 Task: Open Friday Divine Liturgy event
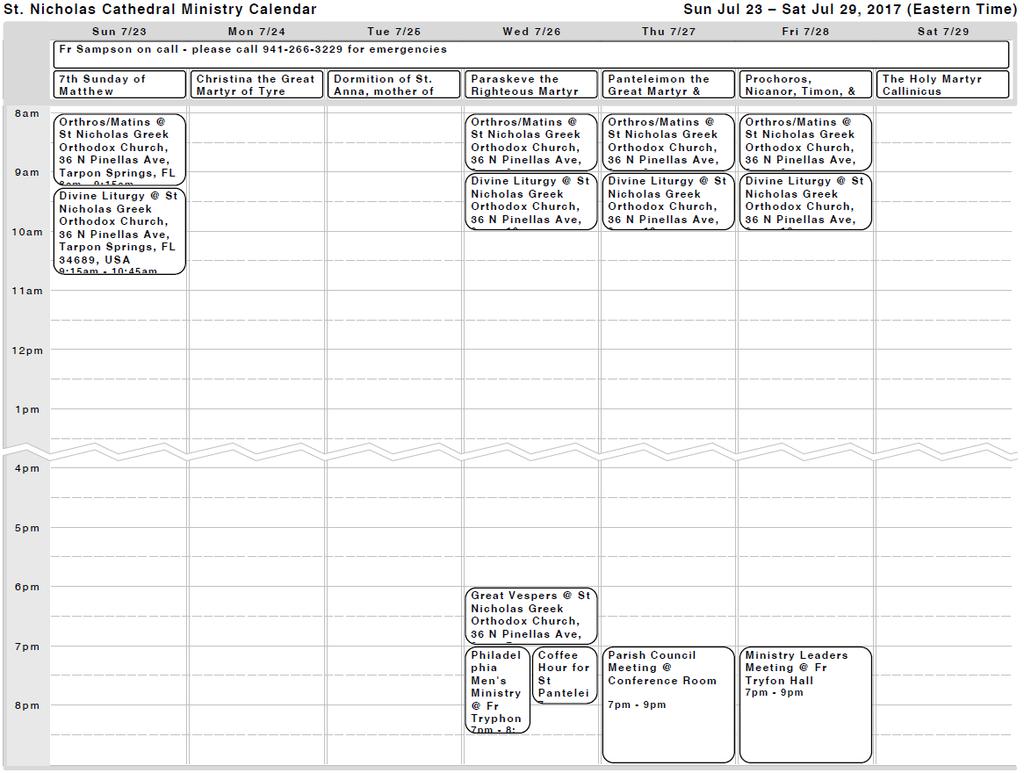805,201
